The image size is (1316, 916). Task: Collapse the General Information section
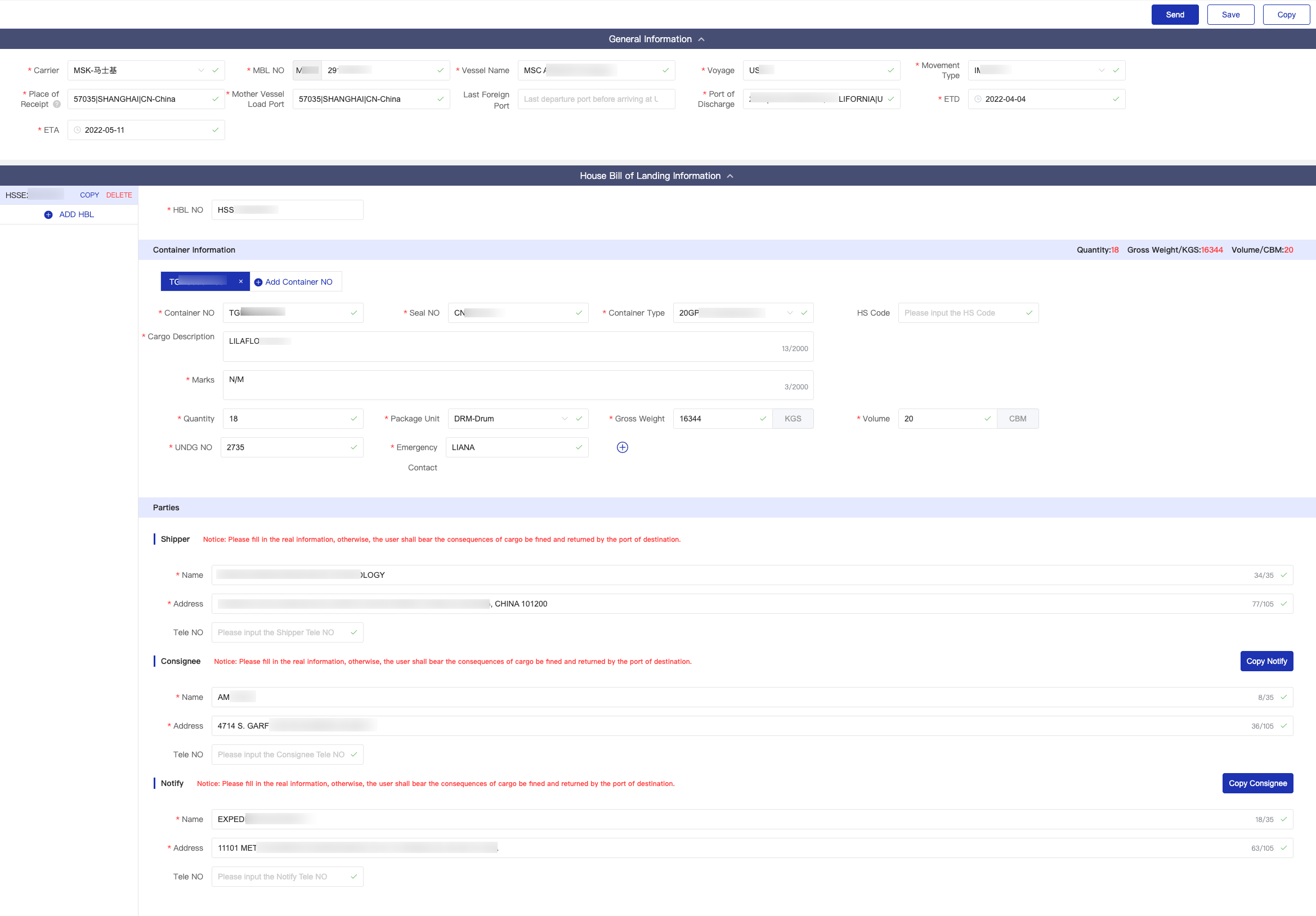click(701, 39)
